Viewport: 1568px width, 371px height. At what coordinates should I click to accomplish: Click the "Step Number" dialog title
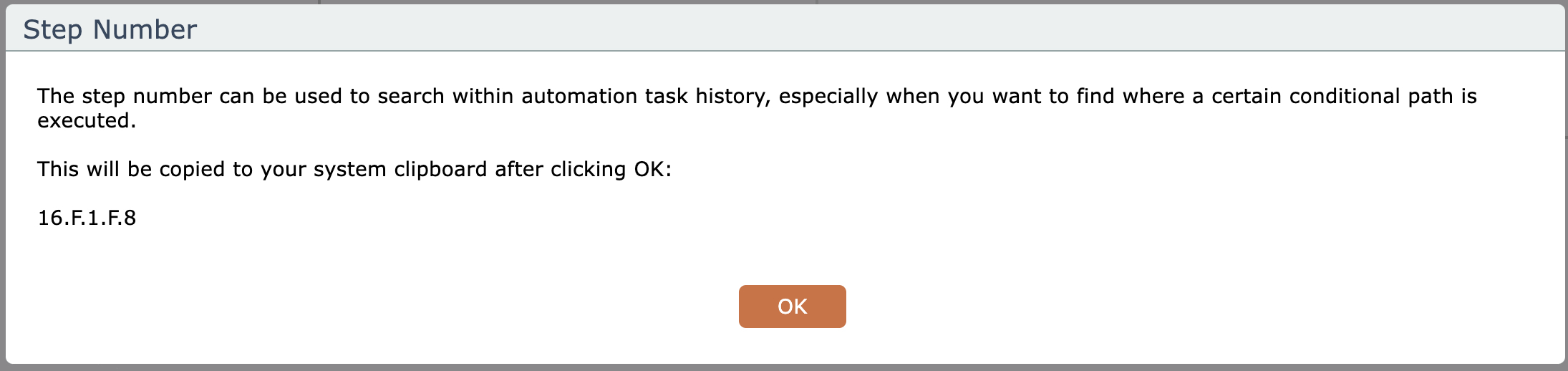point(110,29)
